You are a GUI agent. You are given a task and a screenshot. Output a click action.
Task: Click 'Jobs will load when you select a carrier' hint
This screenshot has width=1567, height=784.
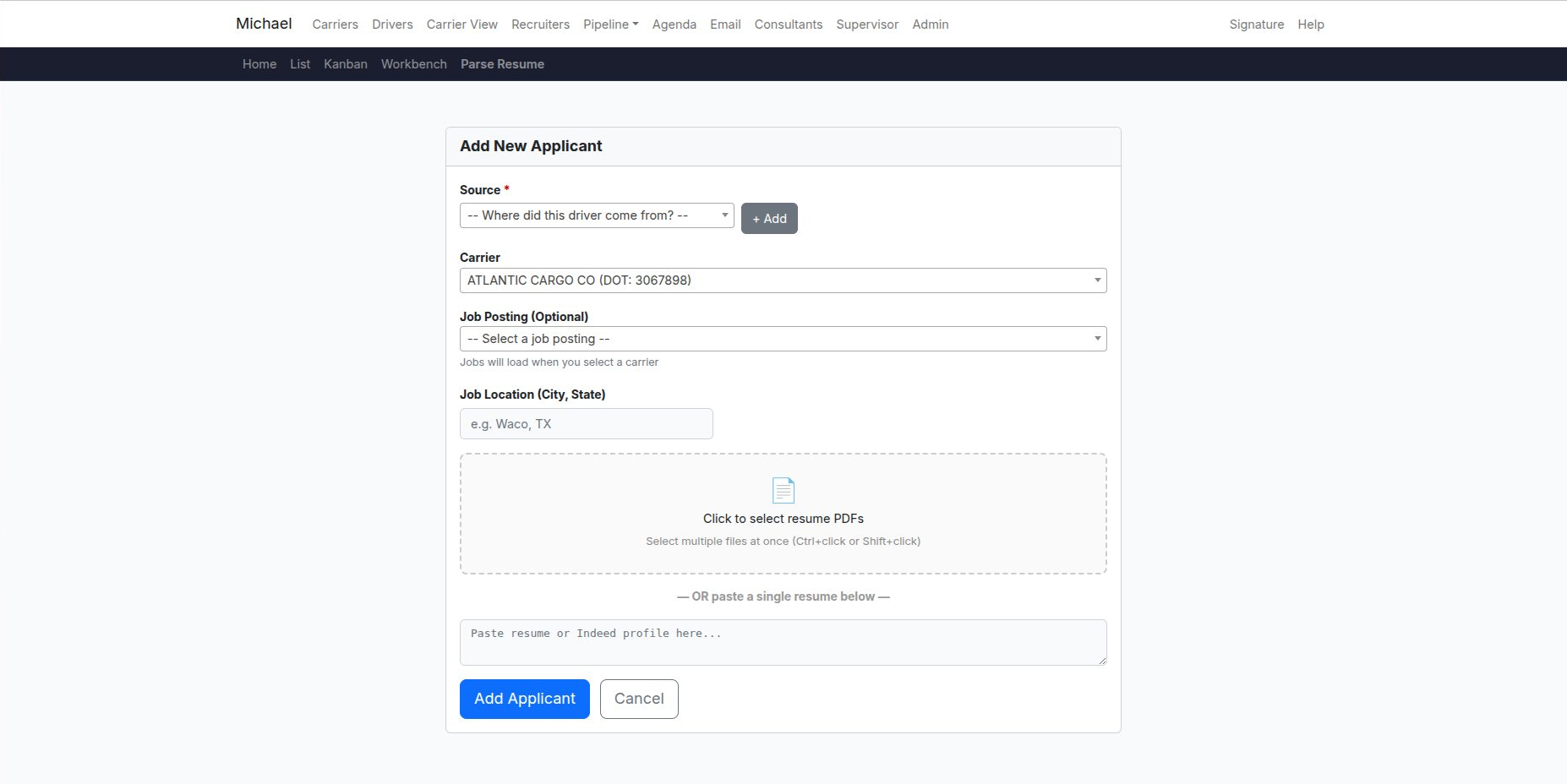tap(559, 362)
